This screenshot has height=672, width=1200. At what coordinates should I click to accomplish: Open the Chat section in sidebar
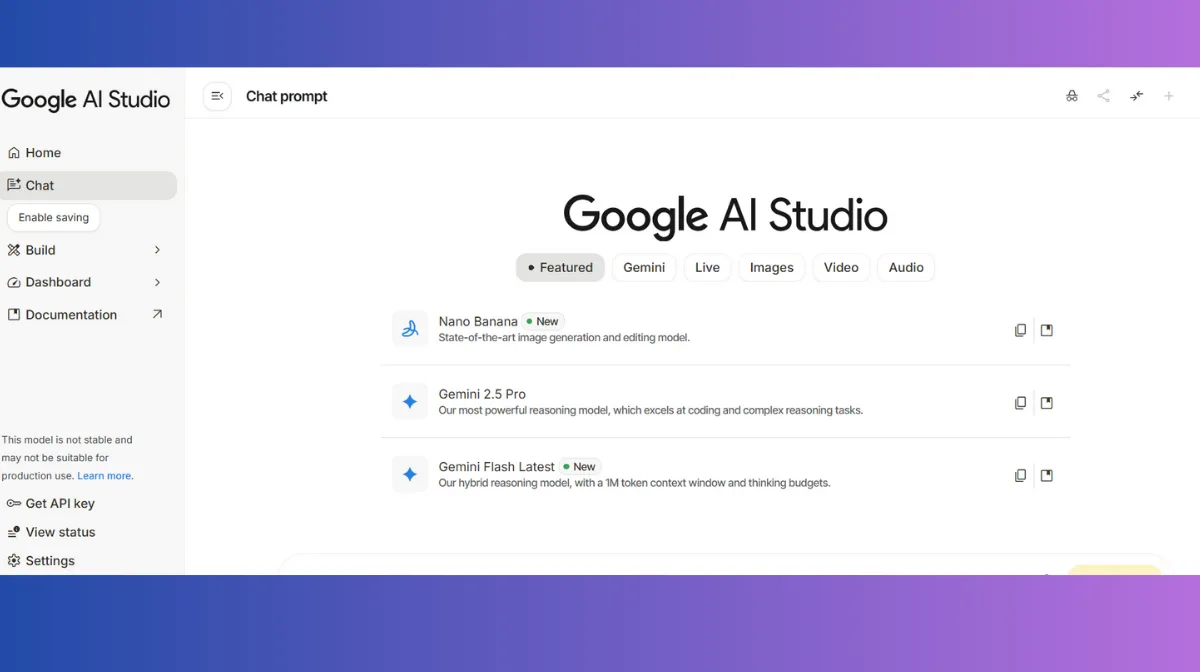tap(40, 185)
